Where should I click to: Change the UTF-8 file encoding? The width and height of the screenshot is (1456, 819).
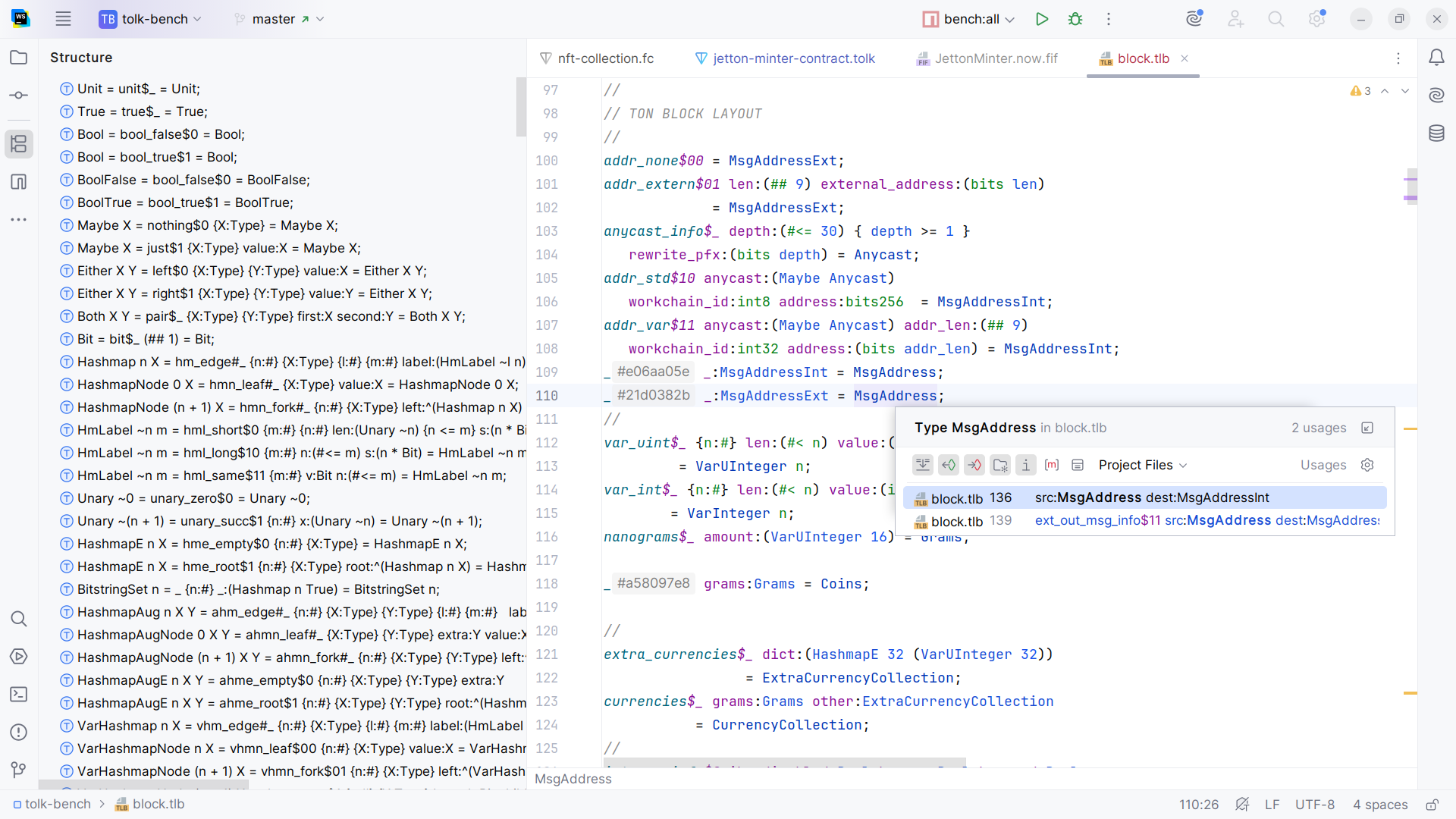pos(1314,805)
